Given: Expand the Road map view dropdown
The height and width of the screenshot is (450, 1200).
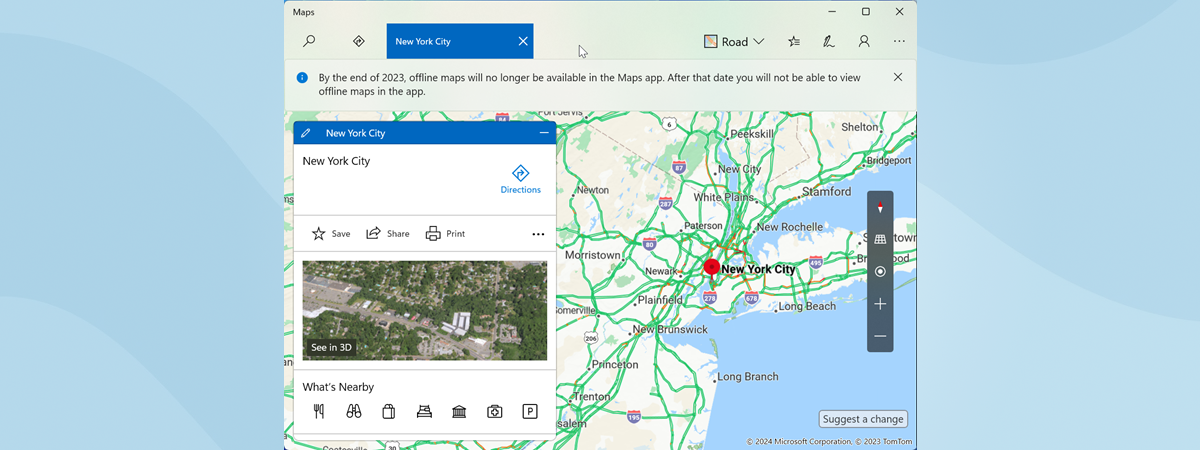Looking at the screenshot, I should click(734, 41).
